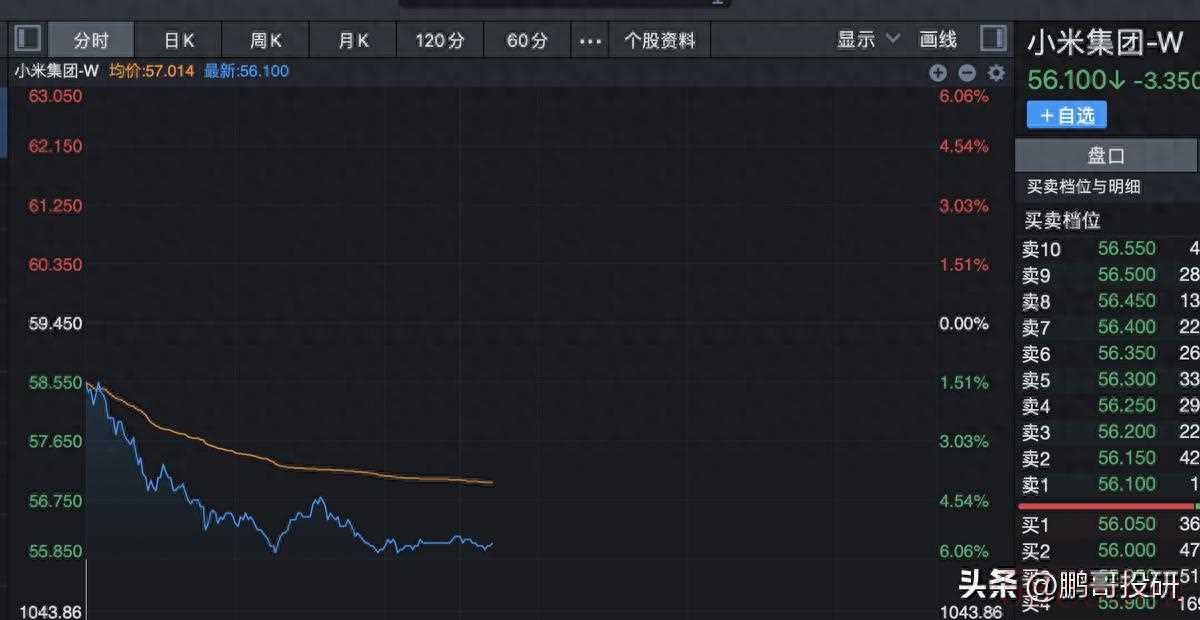
Task: Click the 画线 drawing tool button
Action: [938, 40]
